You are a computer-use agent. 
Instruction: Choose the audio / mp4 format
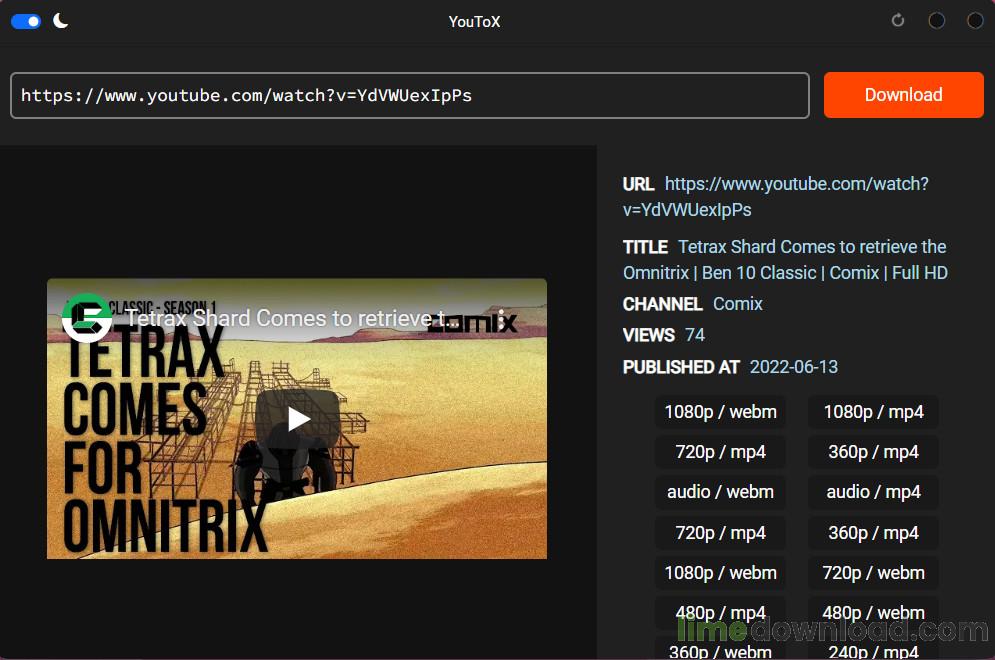pyautogui.click(x=873, y=492)
